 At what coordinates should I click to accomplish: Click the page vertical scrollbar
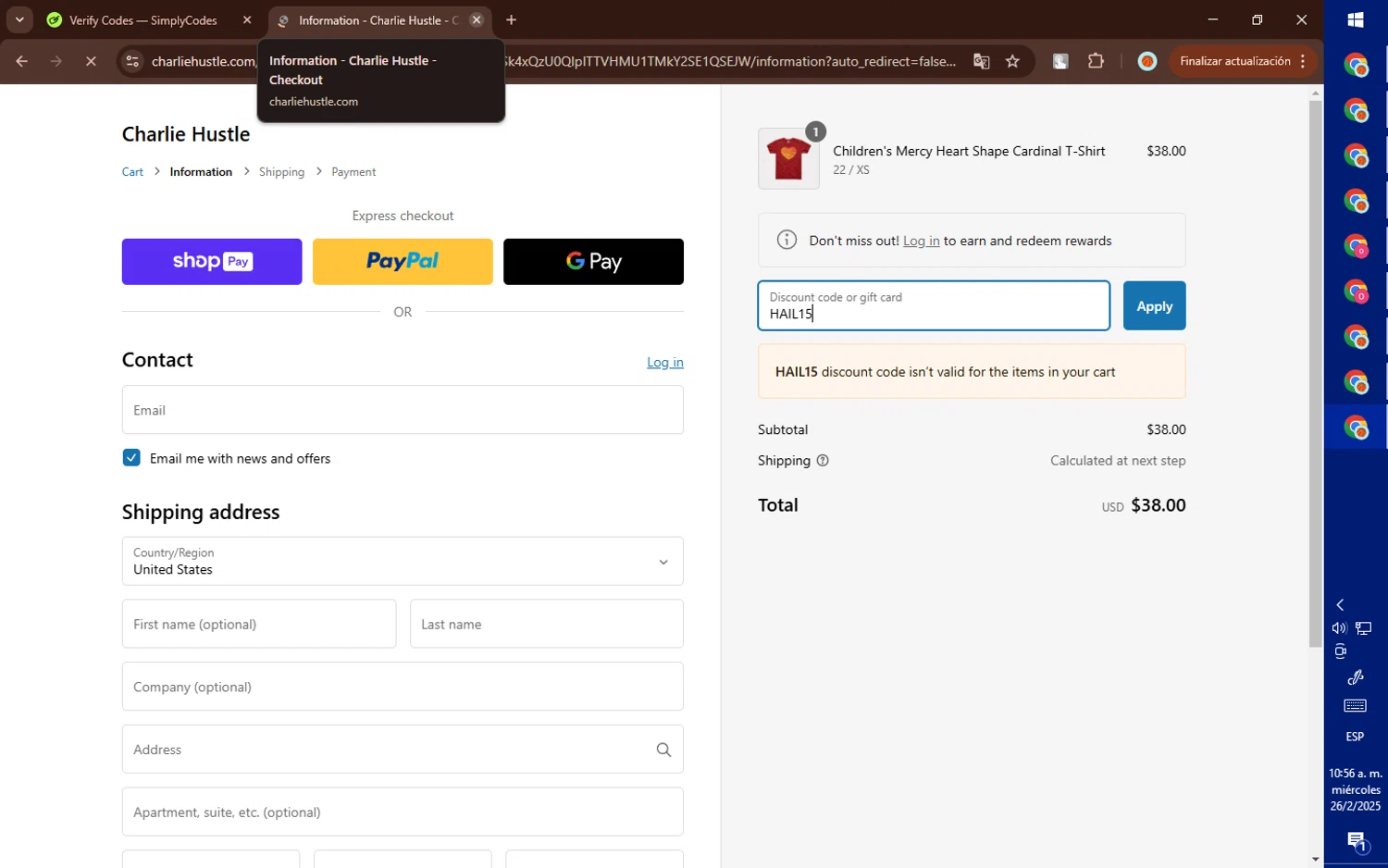click(x=1315, y=374)
